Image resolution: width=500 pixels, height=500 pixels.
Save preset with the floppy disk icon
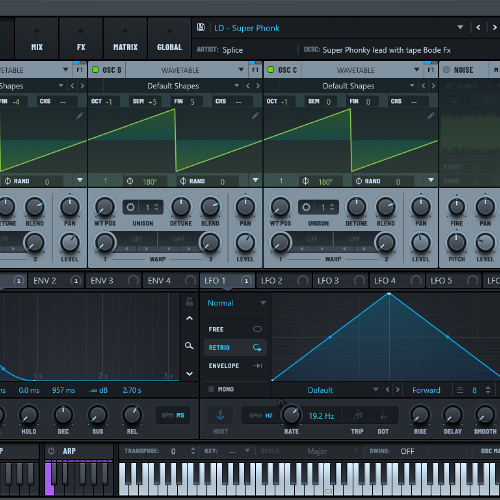coord(201,27)
